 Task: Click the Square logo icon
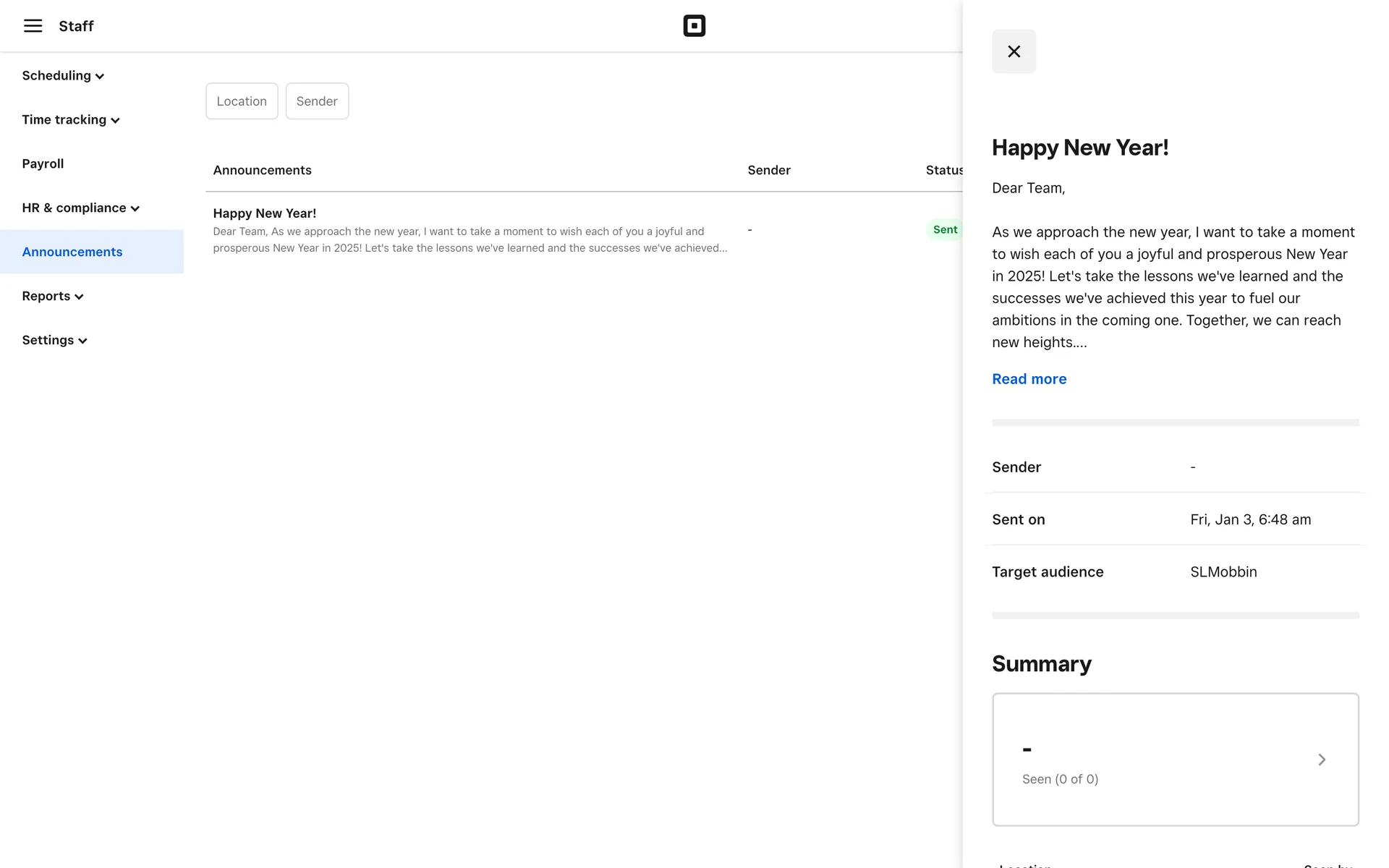(x=694, y=26)
